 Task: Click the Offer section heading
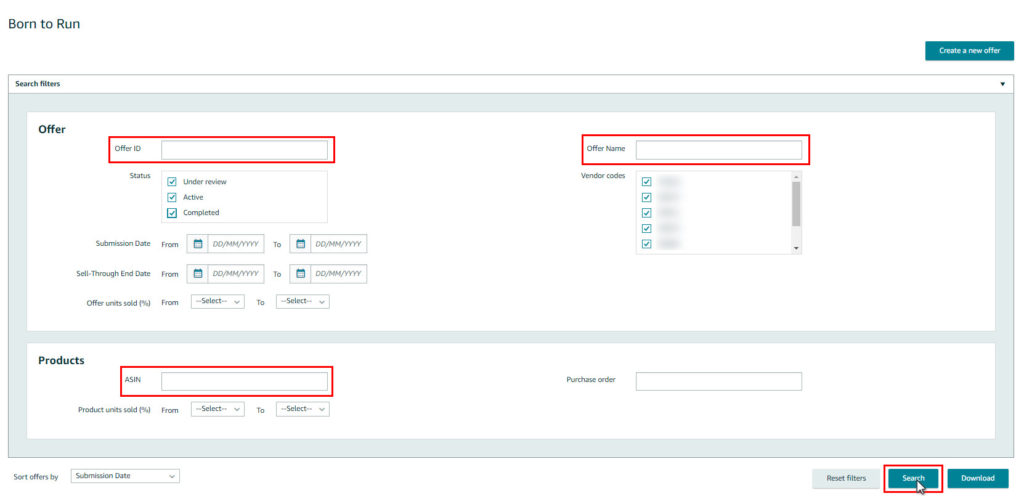click(x=52, y=129)
